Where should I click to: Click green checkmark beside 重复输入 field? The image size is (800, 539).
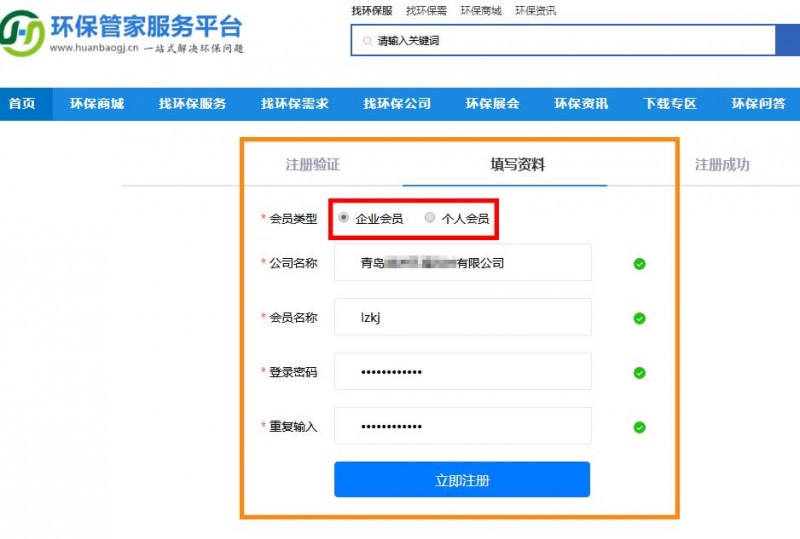pyautogui.click(x=639, y=427)
